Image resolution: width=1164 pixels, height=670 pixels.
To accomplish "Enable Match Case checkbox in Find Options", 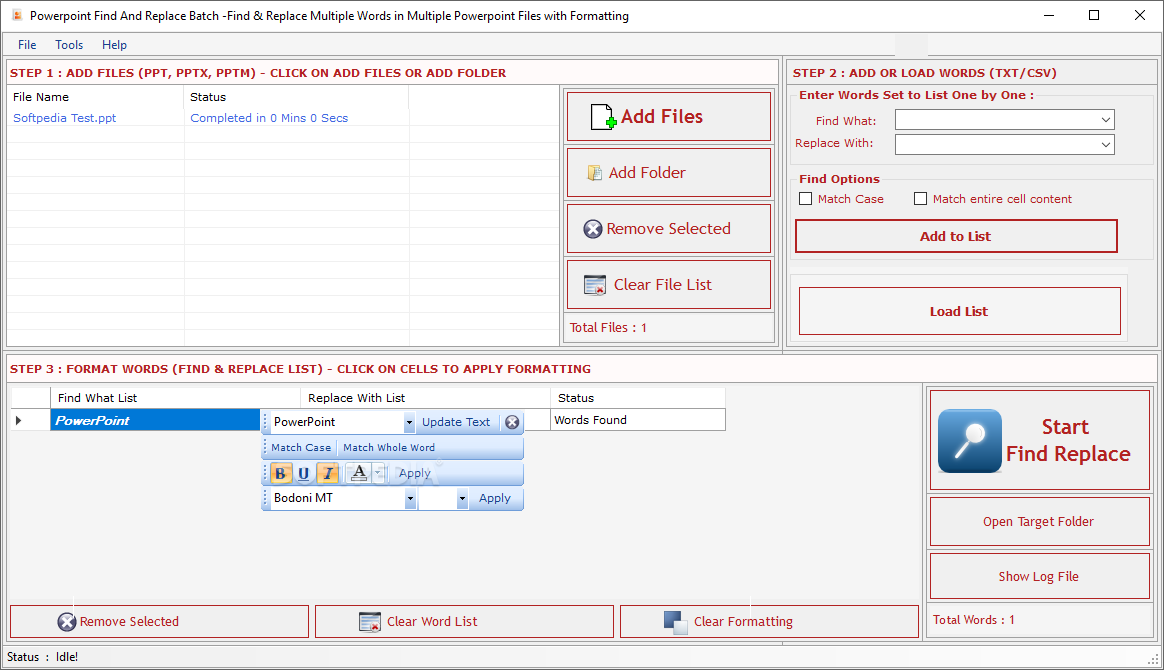I will pos(805,199).
